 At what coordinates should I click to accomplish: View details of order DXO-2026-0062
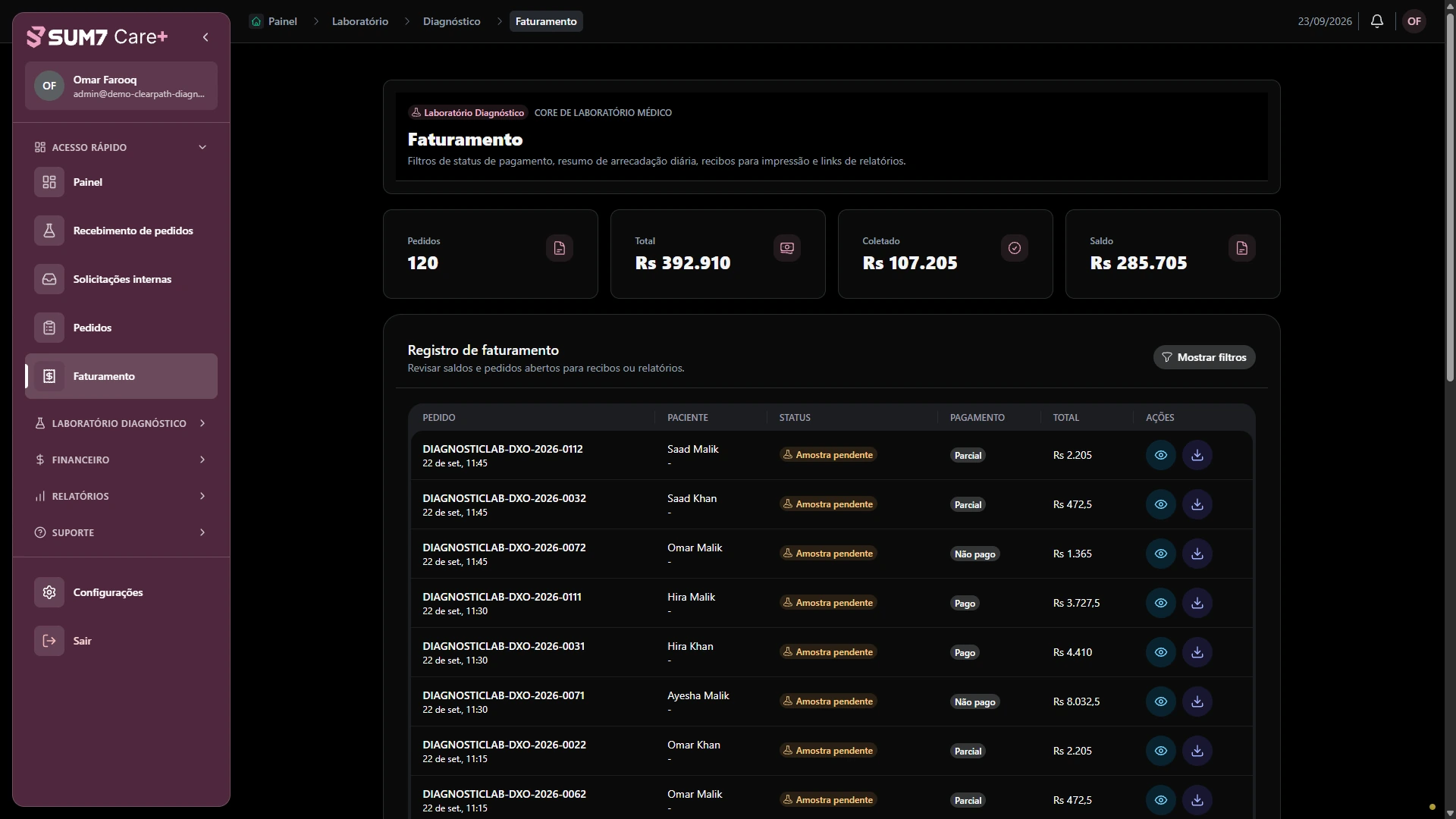coord(1161,800)
